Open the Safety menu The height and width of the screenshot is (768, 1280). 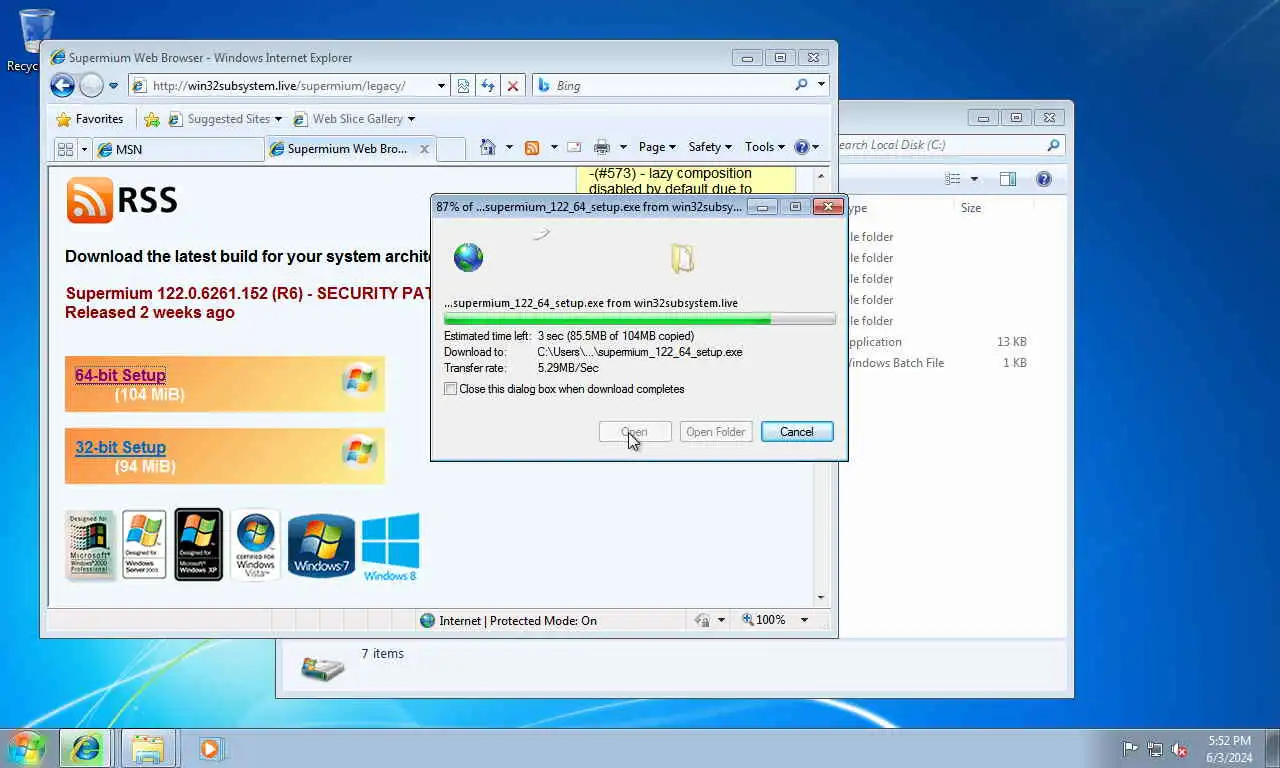(x=710, y=147)
